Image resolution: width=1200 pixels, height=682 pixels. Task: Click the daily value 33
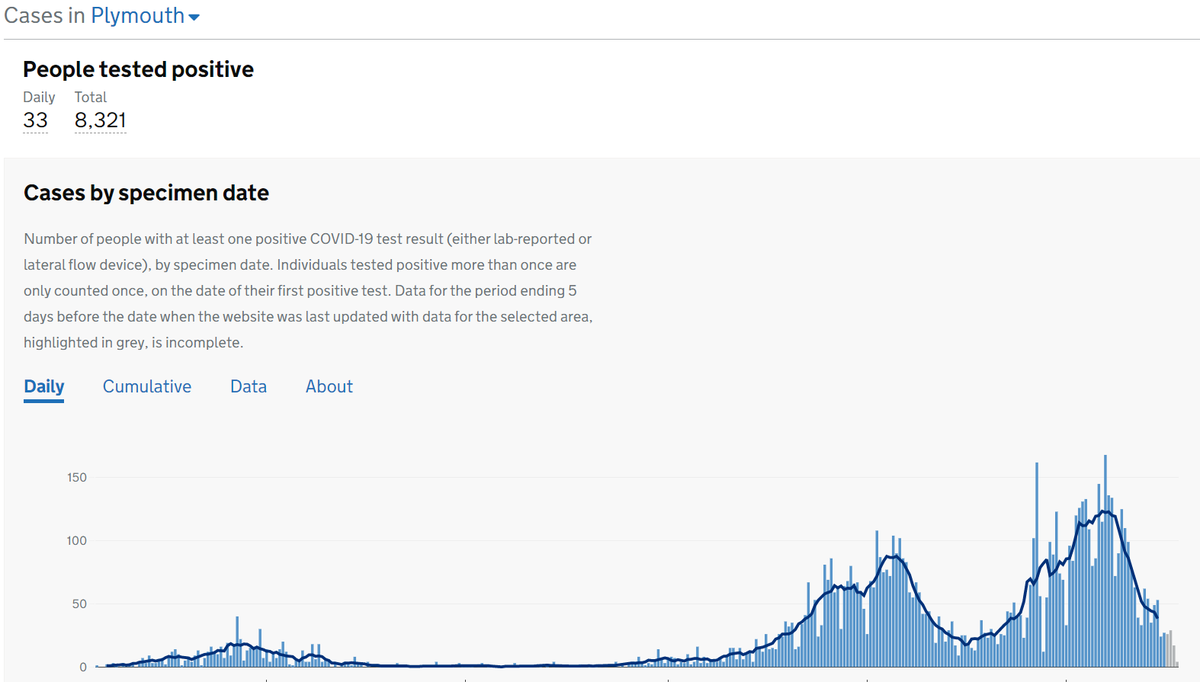coord(35,121)
